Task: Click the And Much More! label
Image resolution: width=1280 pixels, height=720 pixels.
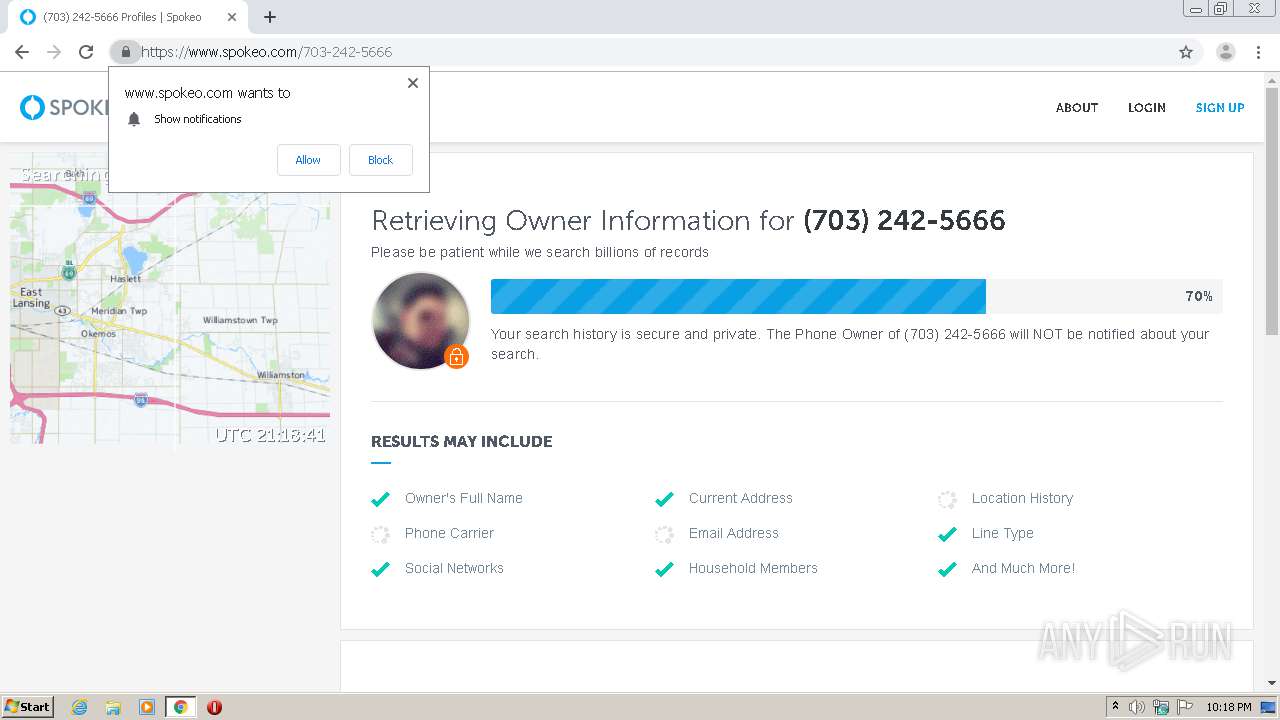Action: point(1023,568)
